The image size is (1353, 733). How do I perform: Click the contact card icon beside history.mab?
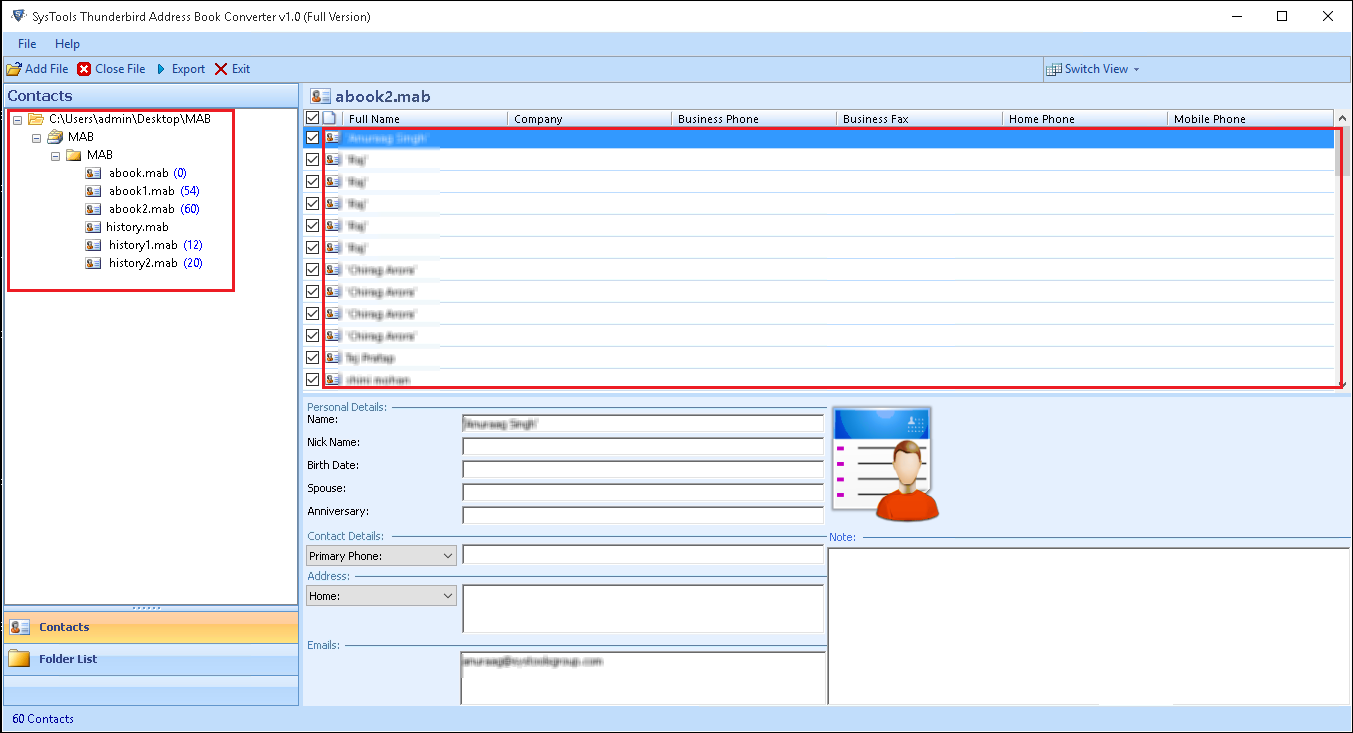(x=93, y=227)
